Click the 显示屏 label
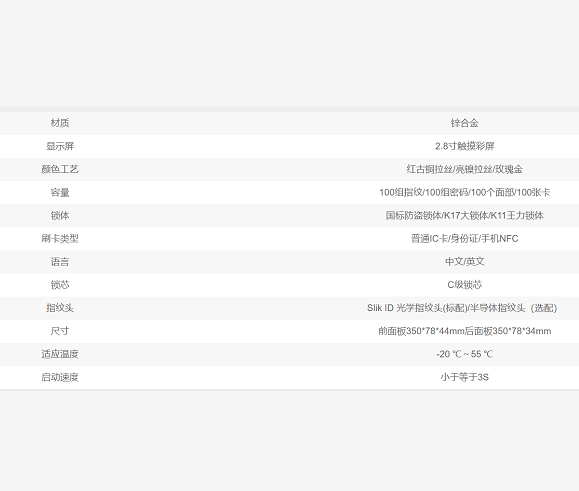 (x=60, y=146)
